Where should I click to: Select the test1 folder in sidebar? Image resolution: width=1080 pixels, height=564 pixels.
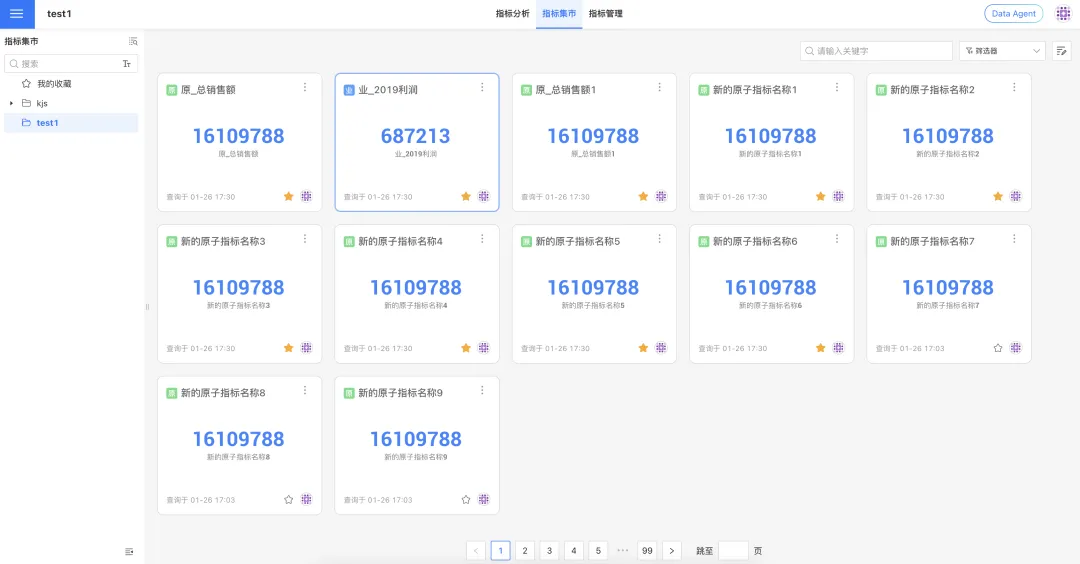[x=71, y=123]
